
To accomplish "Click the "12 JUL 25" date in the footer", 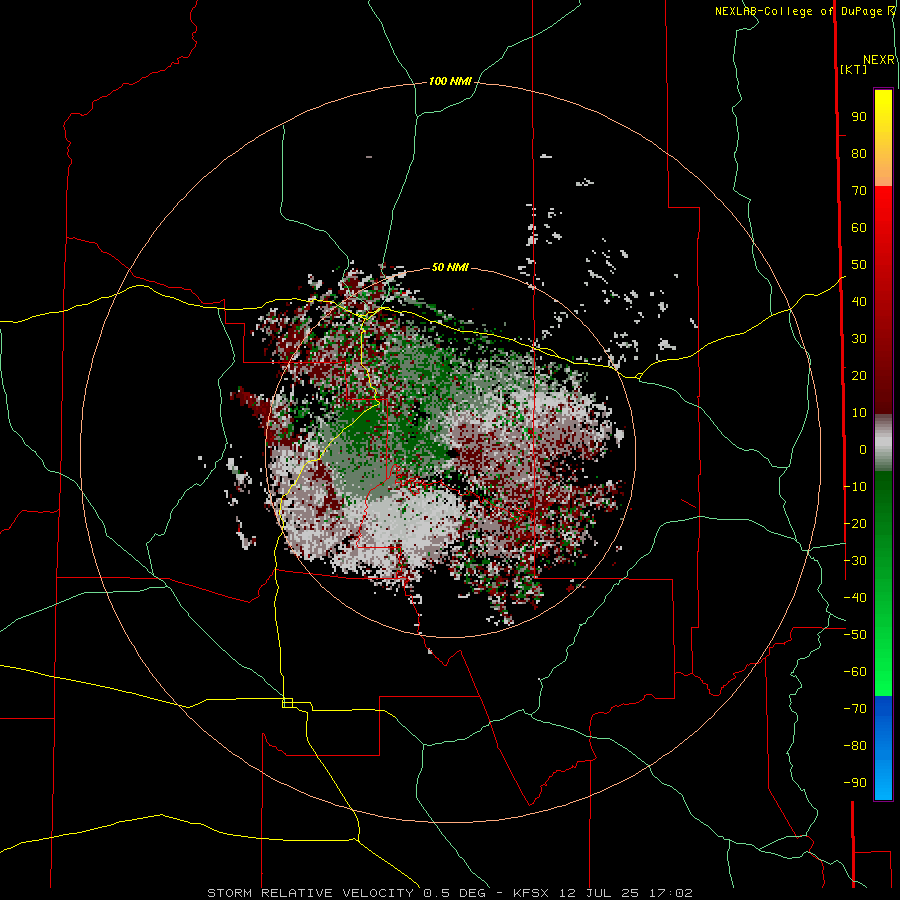I will tap(599, 893).
